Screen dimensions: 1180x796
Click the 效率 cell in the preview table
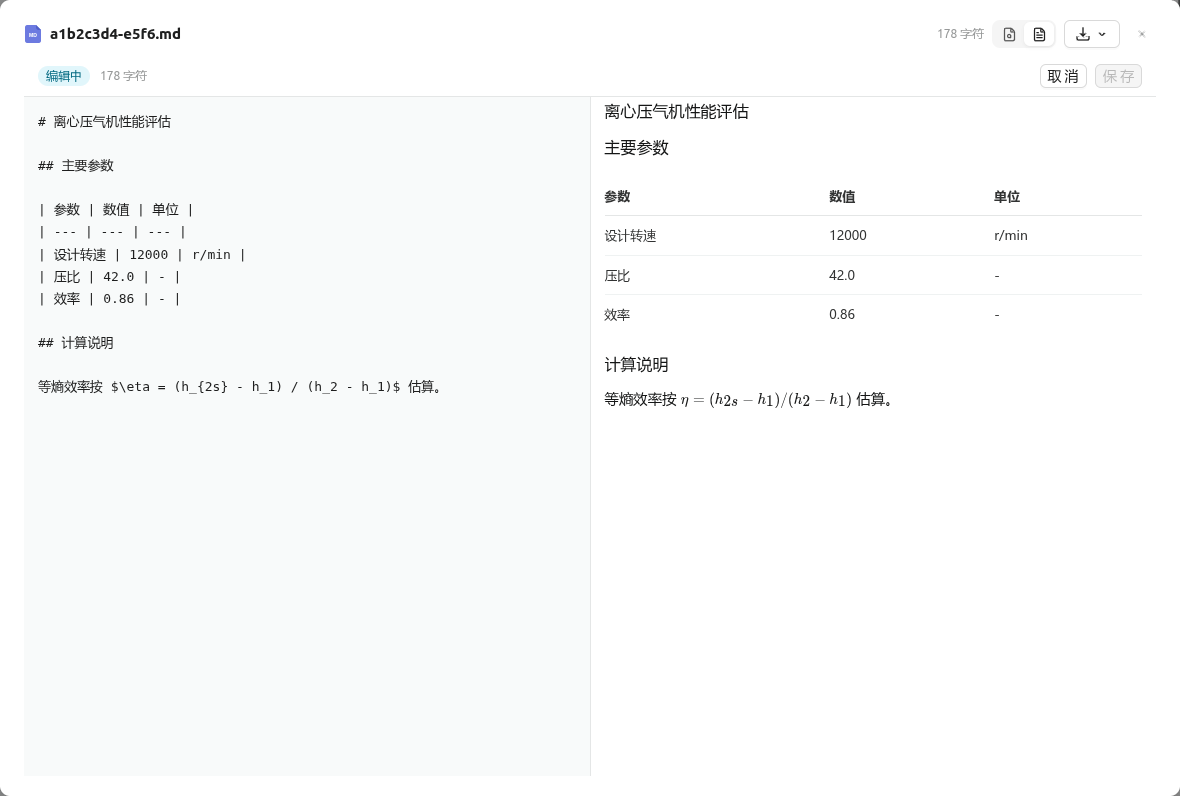point(617,314)
